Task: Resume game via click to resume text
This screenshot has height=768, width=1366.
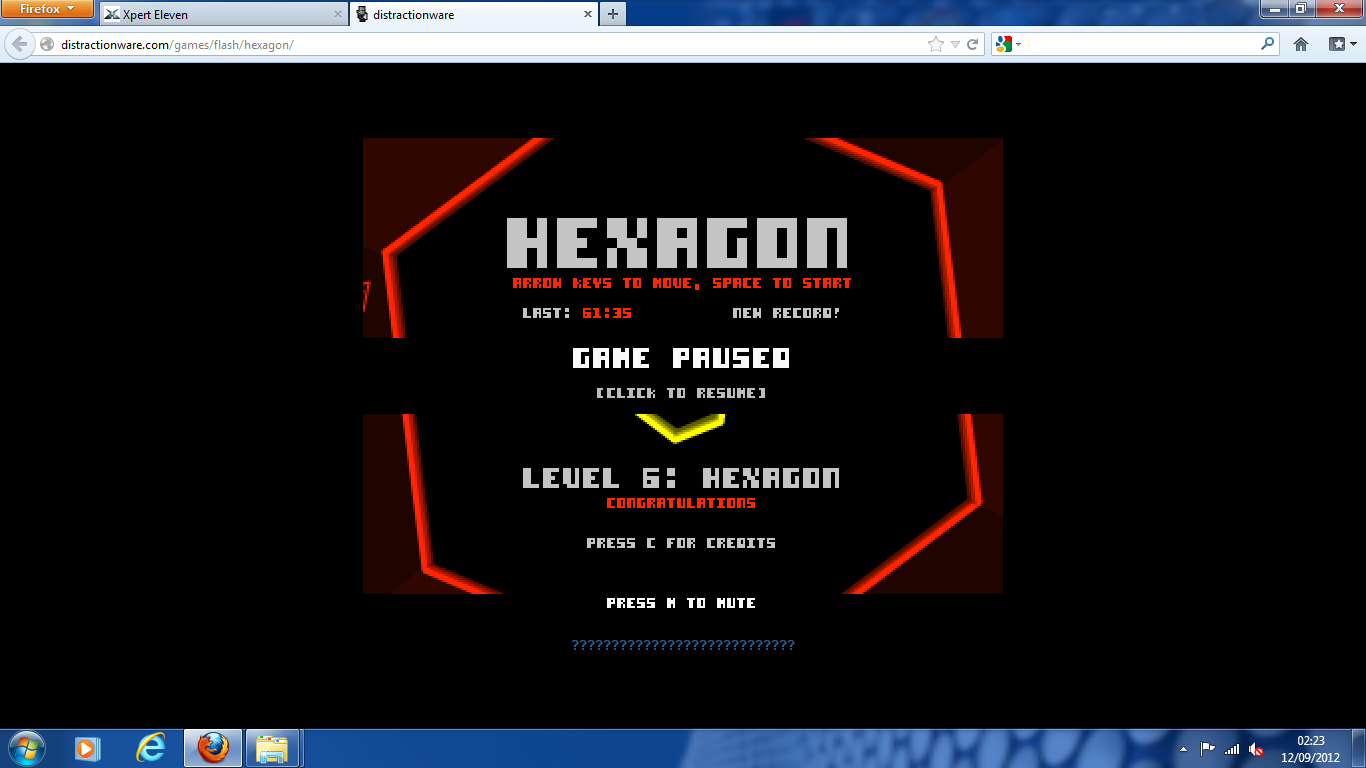Action: pyautogui.click(x=681, y=393)
